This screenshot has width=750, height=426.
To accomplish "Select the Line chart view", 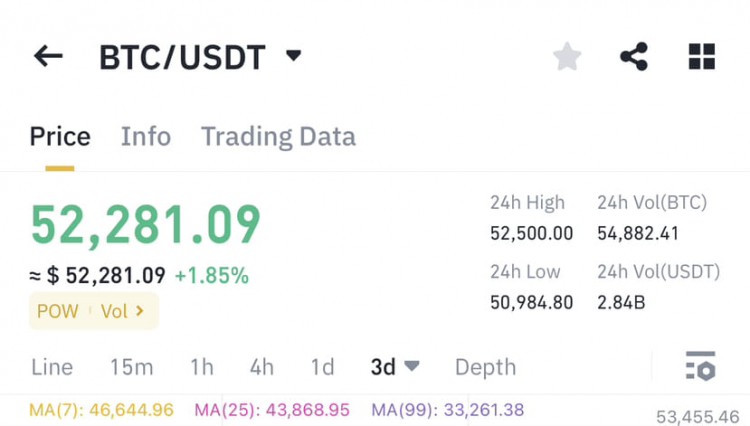I will 52,367.
